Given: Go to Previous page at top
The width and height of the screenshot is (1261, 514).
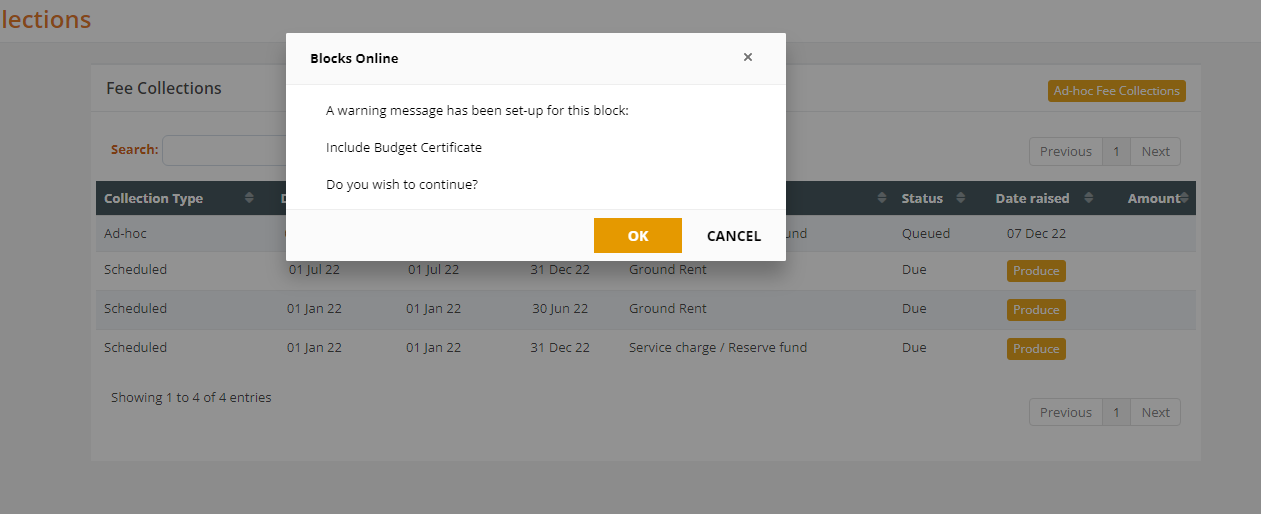Looking at the screenshot, I should pyautogui.click(x=1065, y=152).
